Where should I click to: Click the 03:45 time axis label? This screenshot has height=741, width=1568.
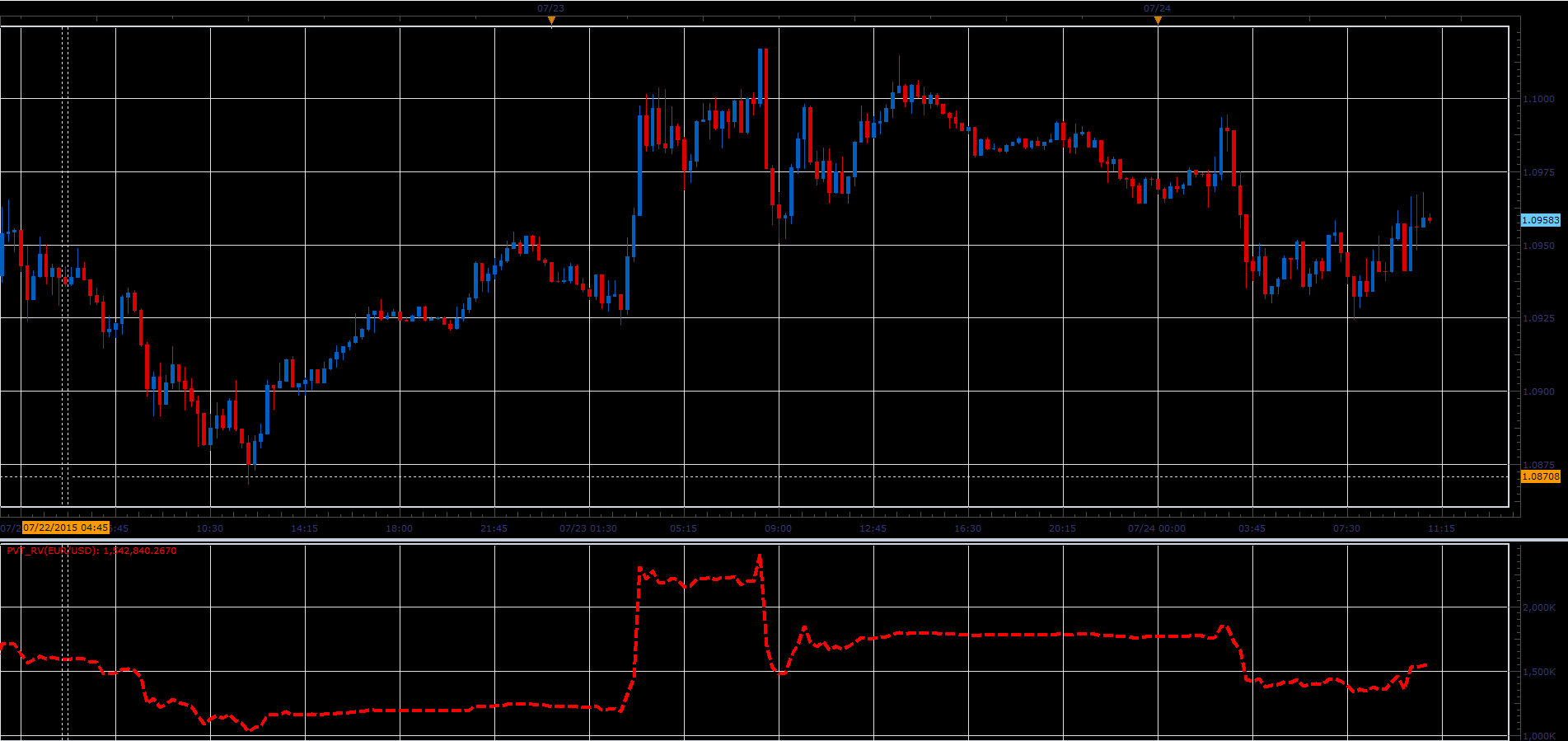point(1252,528)
